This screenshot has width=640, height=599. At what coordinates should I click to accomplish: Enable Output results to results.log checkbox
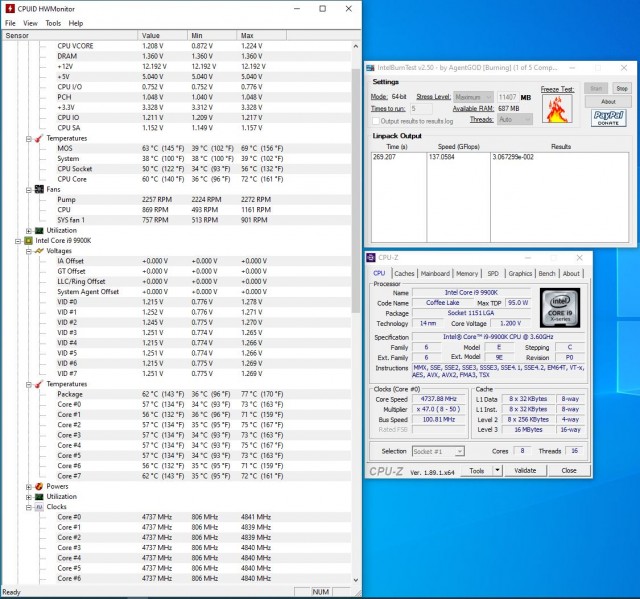pos(377,119)
